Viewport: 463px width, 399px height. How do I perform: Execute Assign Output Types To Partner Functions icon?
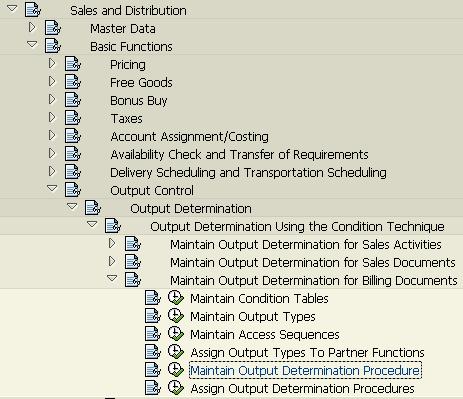pyautogui.click(x=175, y=352)
